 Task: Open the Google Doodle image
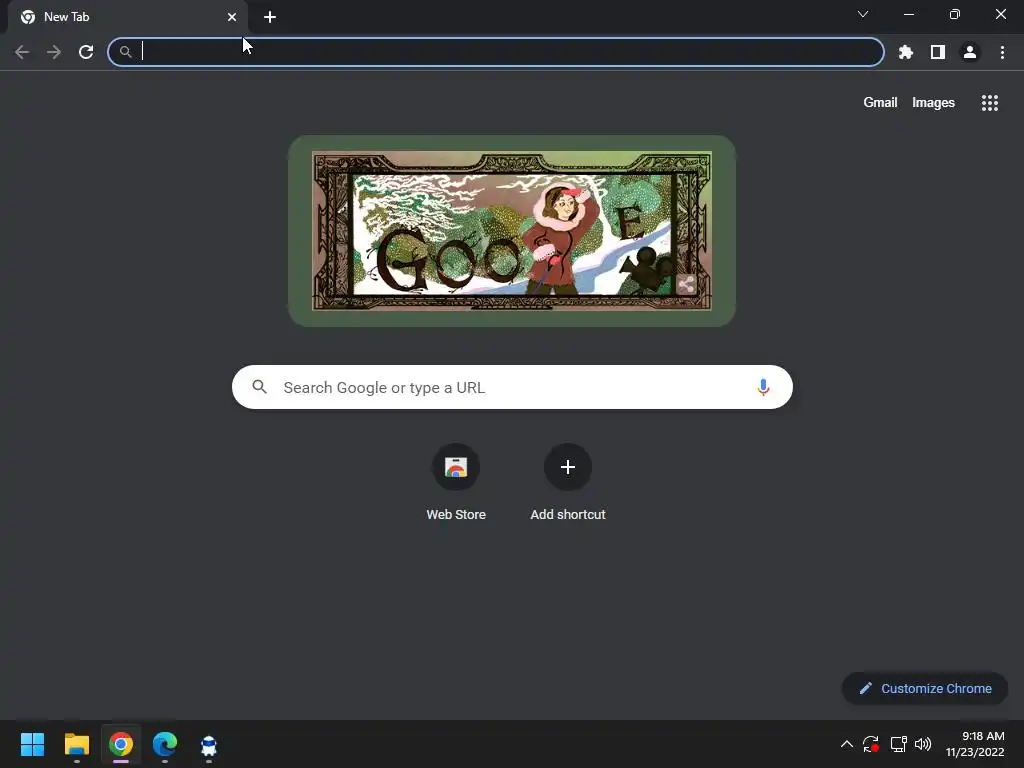[x=512, y=231]
